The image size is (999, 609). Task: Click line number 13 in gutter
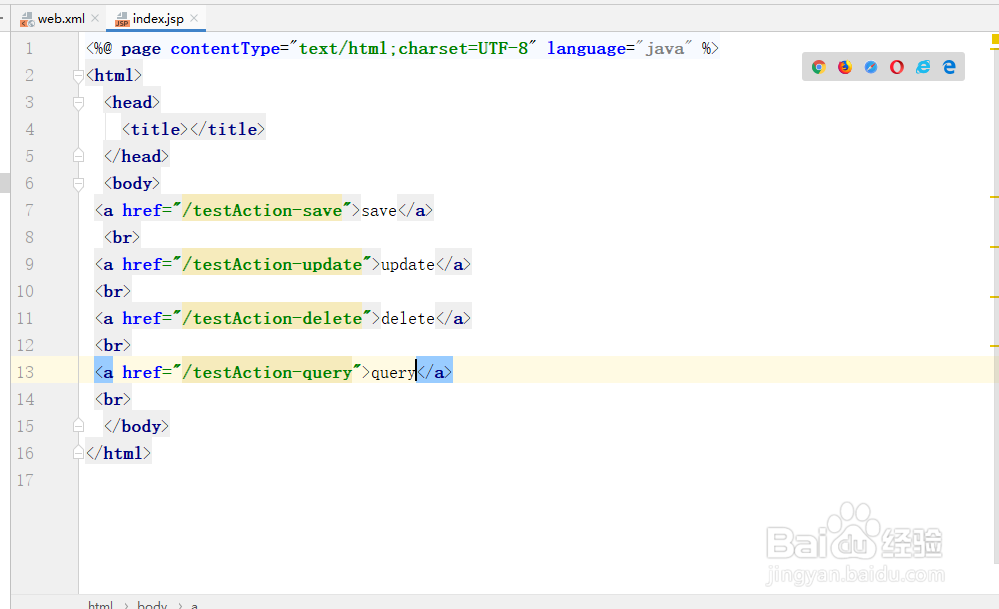25,372
